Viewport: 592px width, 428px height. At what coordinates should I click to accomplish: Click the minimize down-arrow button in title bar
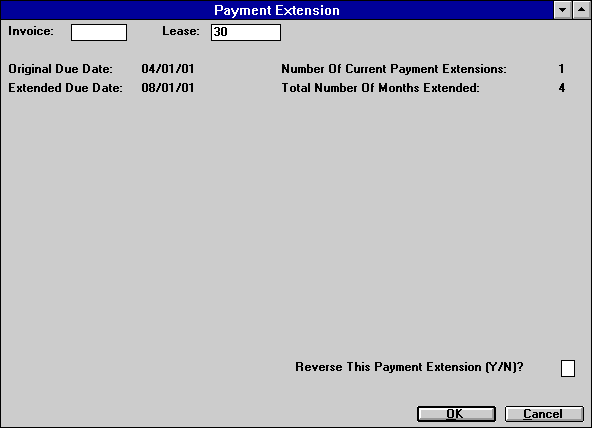point(563,10)
